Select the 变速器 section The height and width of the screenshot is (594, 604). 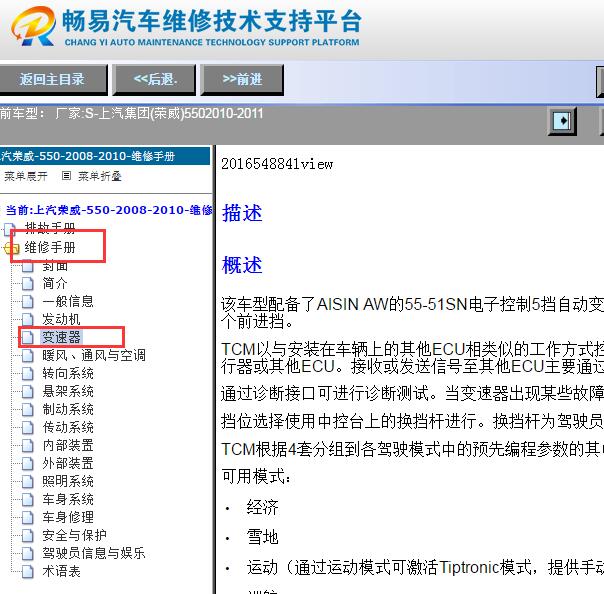coord(61,337)
